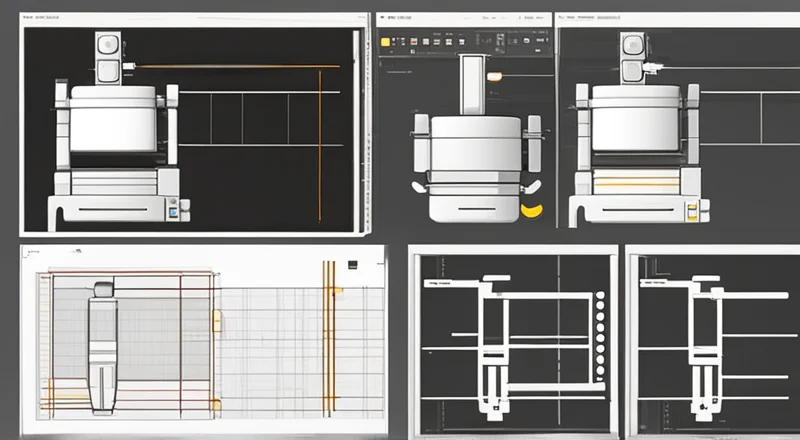This screenshot has height=440, width=800.
Task: Click the upper lens on the top-left machine head
Action: tap(108, 45)
